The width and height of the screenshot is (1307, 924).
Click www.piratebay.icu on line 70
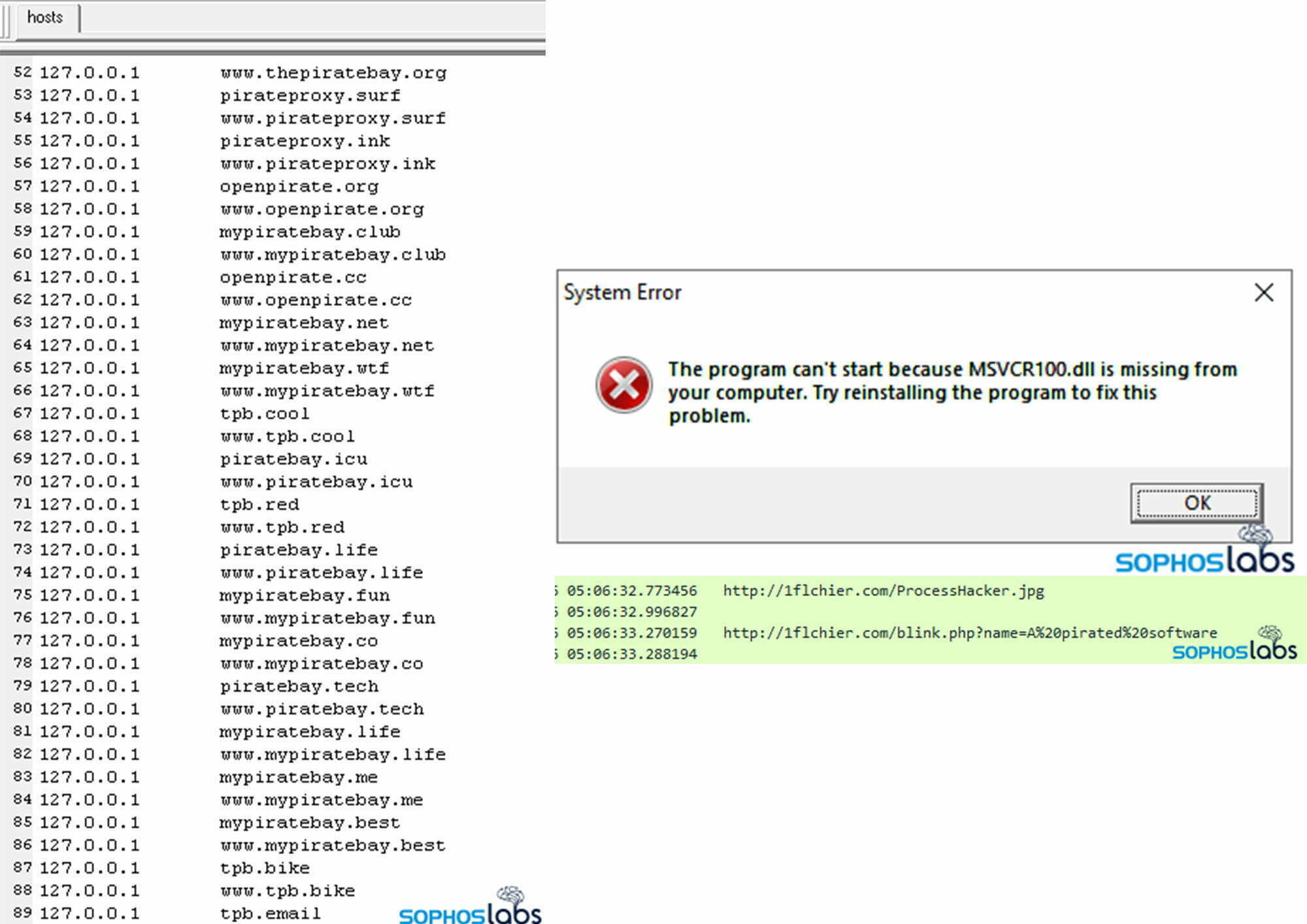tap(316, 482)
